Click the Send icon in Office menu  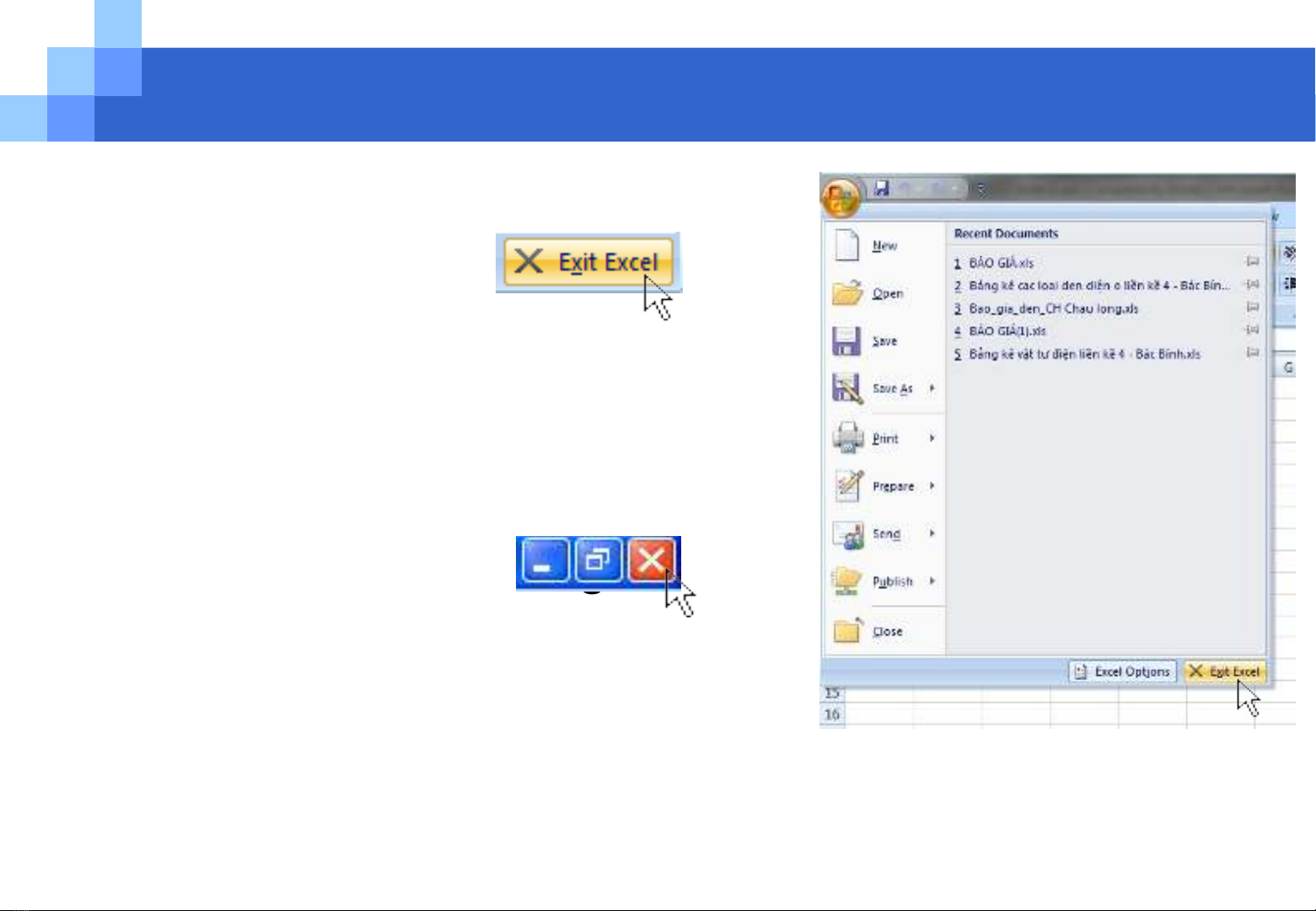tap(847, 534)
